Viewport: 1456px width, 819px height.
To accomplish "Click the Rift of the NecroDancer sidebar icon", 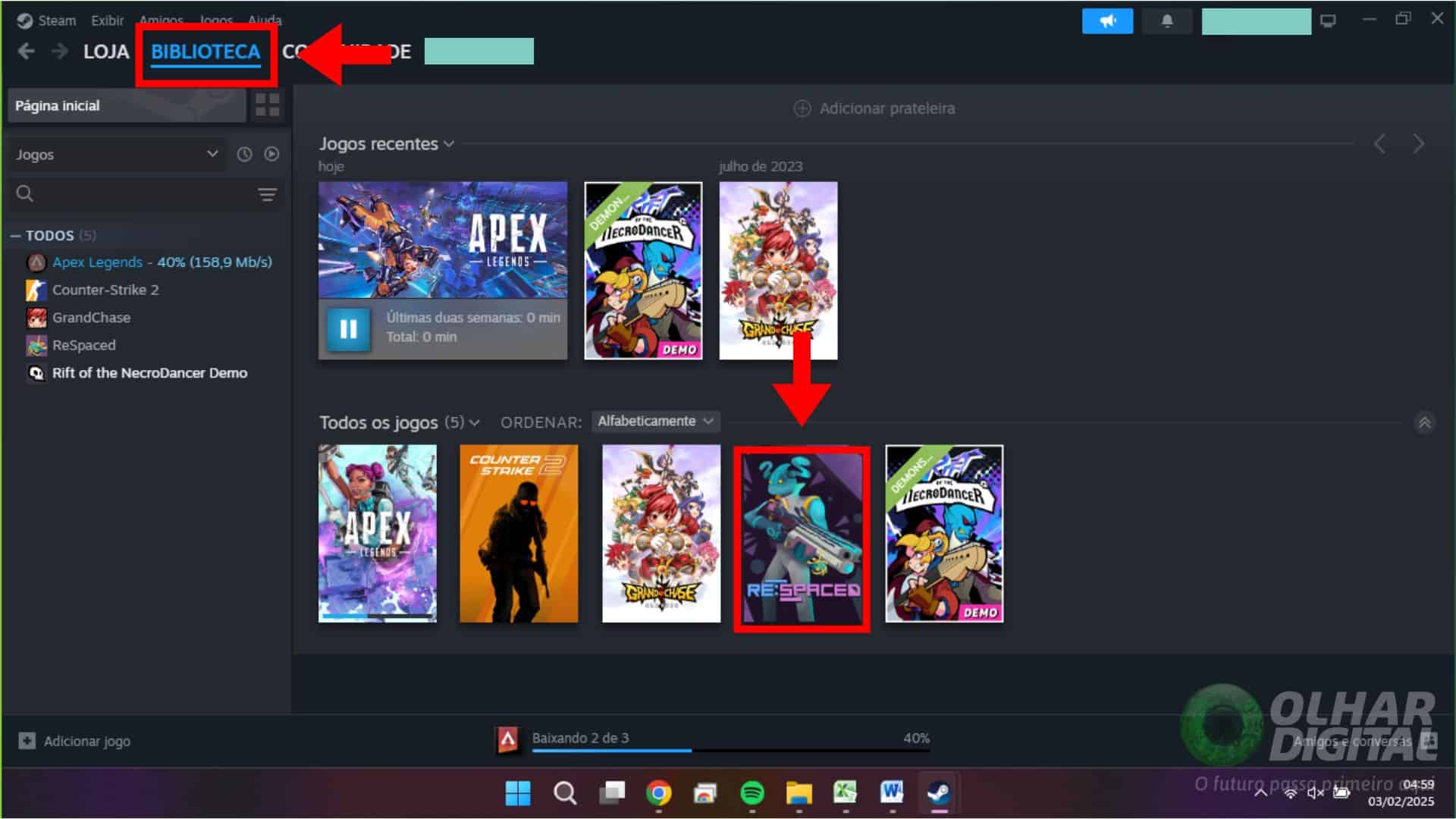I will [36, 373].
